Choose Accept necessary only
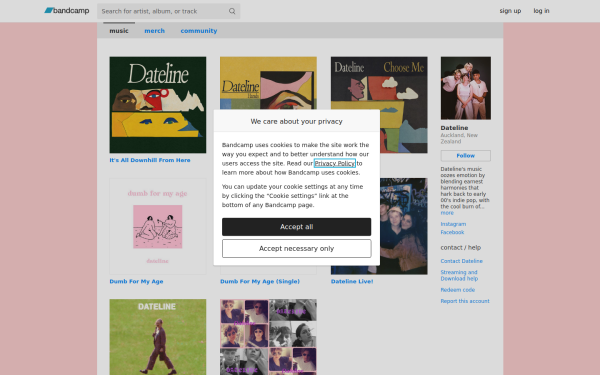 coord(297,249)
